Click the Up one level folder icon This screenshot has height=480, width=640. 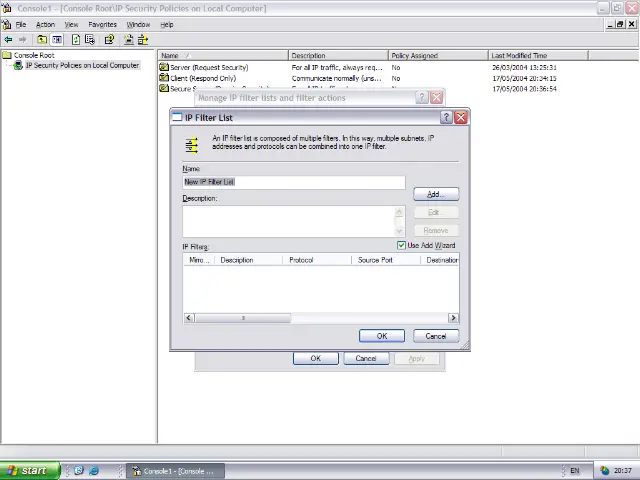(42, 40)
